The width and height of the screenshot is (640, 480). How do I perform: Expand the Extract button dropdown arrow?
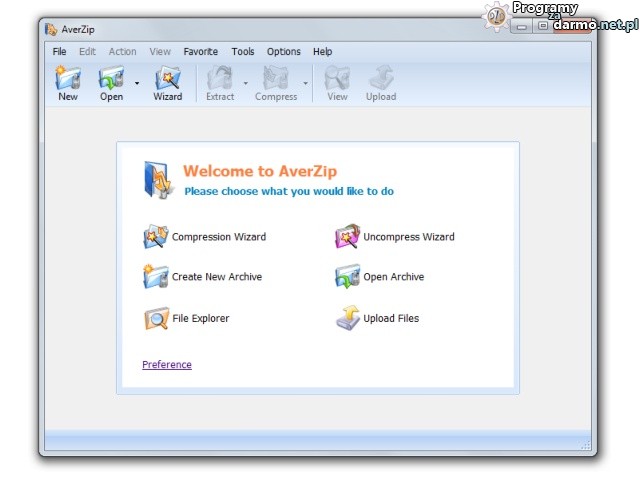tap(245, 84)
